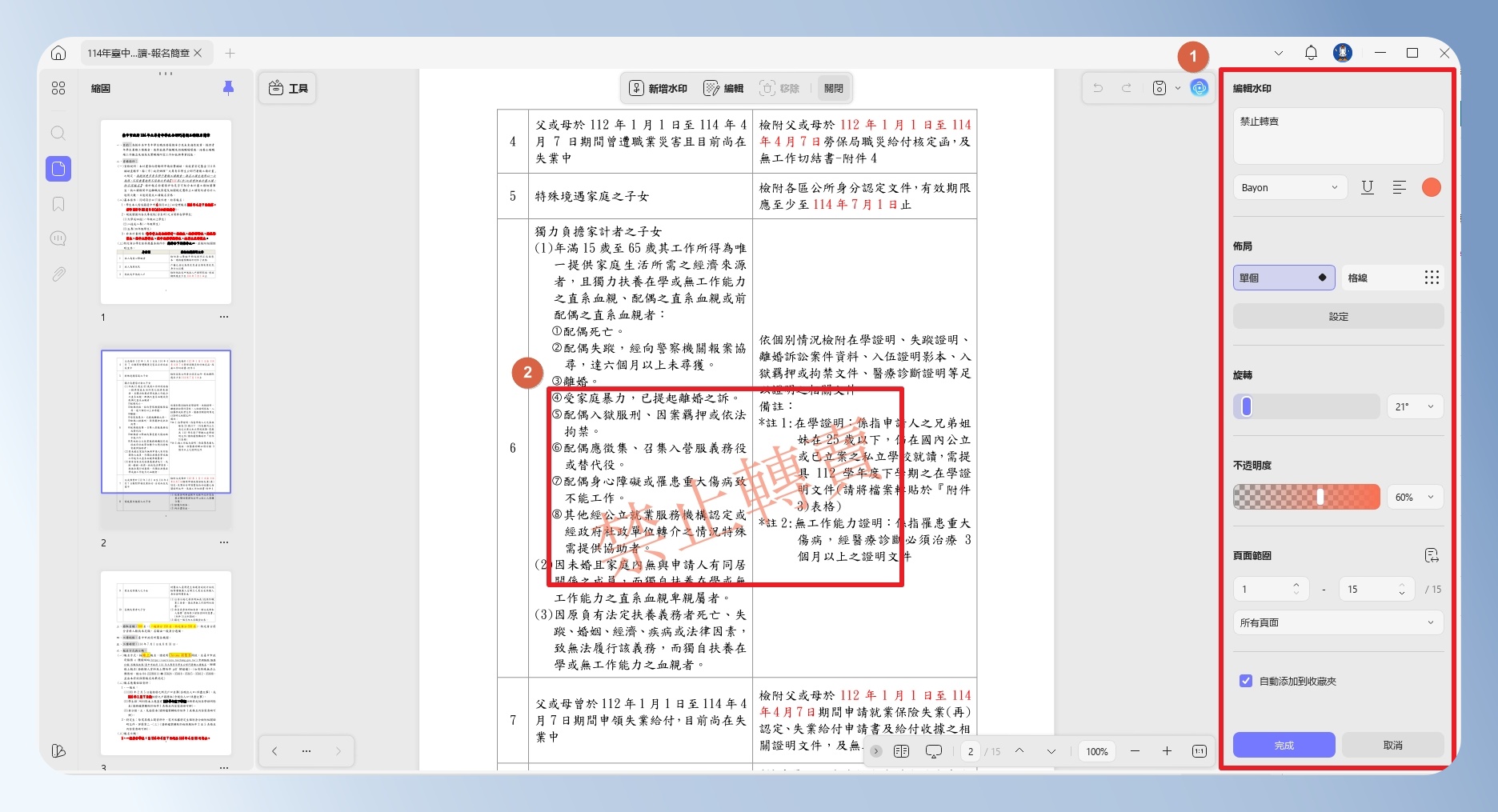Open the search tool in sidebar
Image resolution: width=1498 pixels, height=812 pixels.
tap(58, 133)
